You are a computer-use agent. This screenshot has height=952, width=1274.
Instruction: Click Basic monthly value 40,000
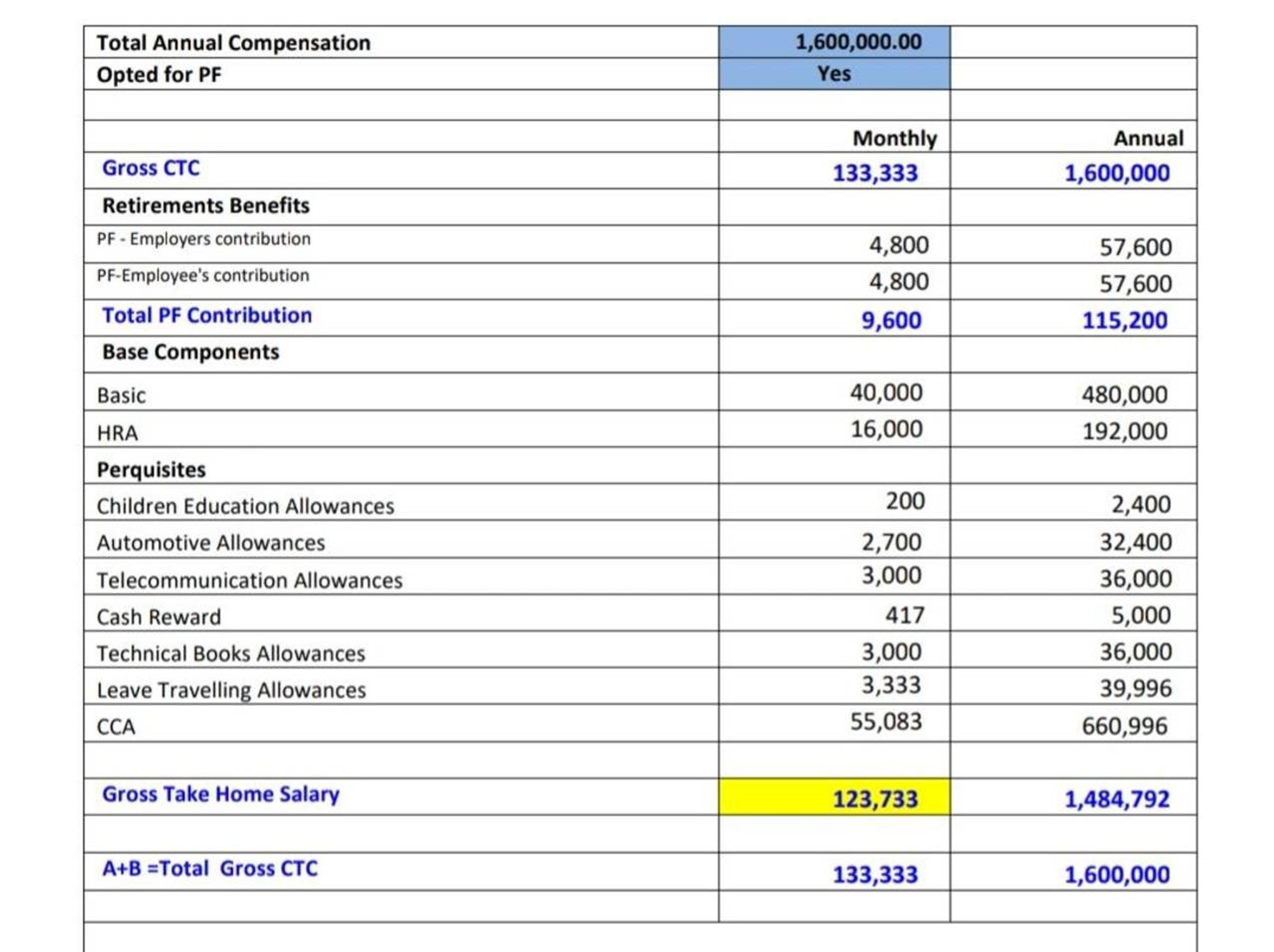886,393
